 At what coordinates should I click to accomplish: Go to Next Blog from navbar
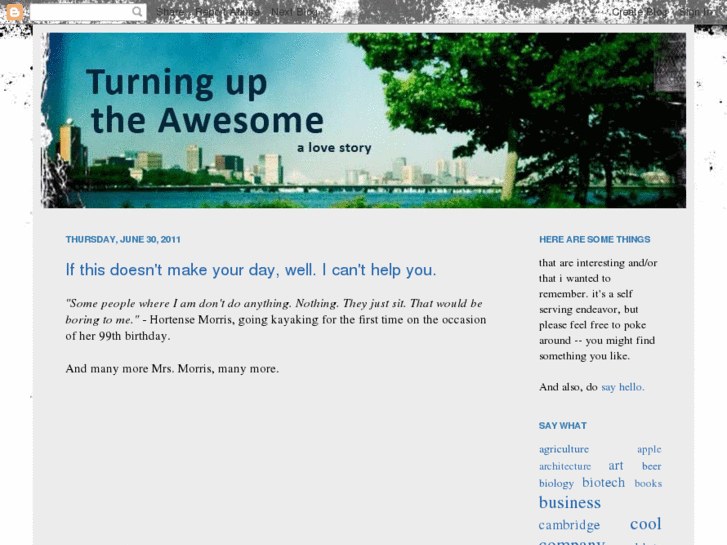click(294, 12)
